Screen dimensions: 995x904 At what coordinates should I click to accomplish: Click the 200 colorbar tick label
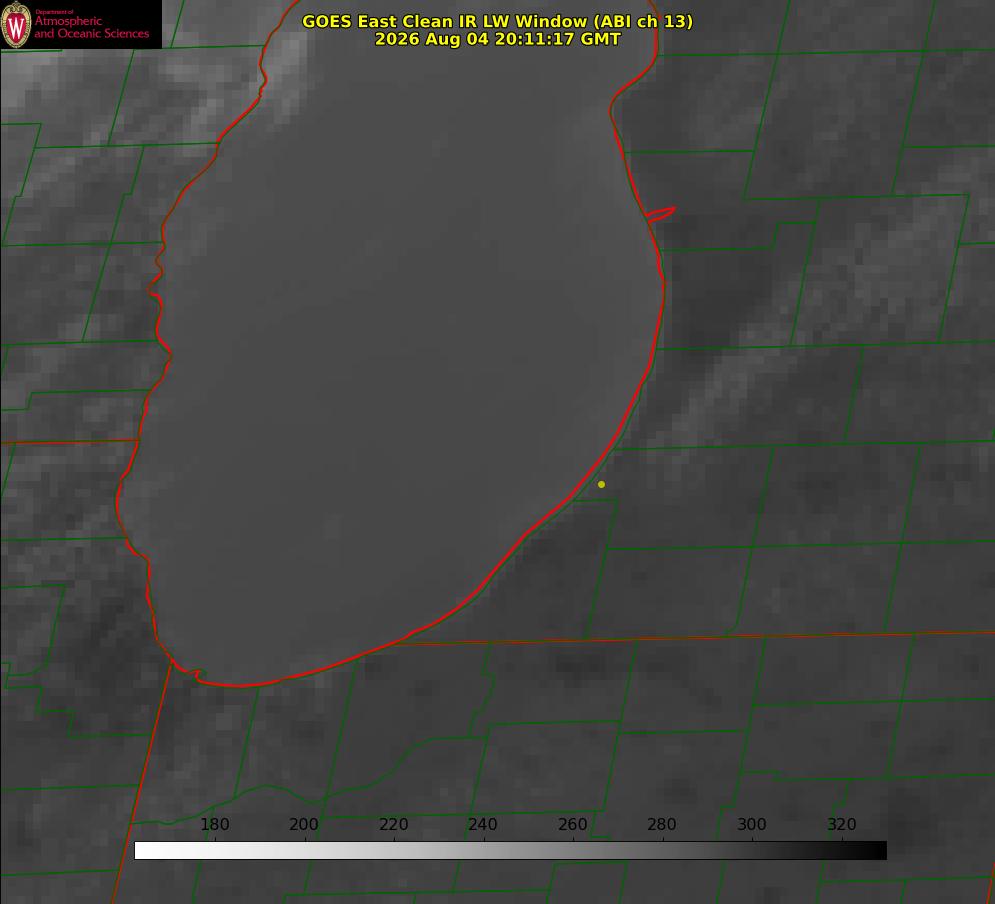pos(304,824)
